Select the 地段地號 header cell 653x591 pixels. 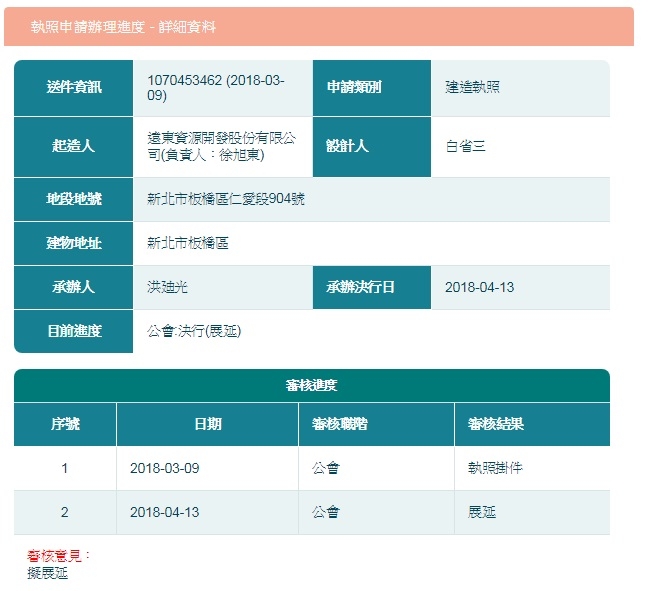click(74, 199)
